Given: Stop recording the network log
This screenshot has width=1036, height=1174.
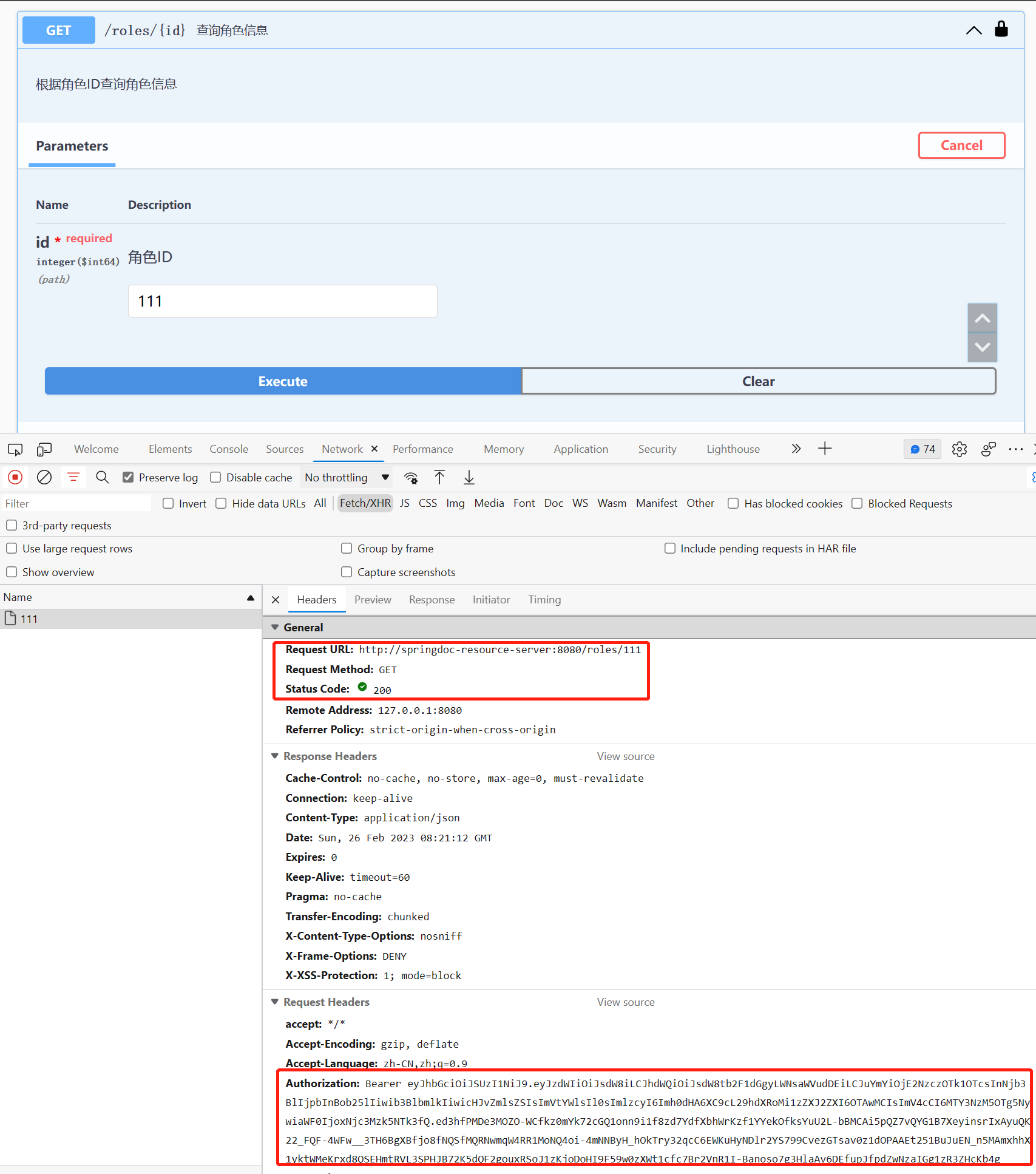Looking at the screenshot, I should pyautogui.click(x=15, y=477).
